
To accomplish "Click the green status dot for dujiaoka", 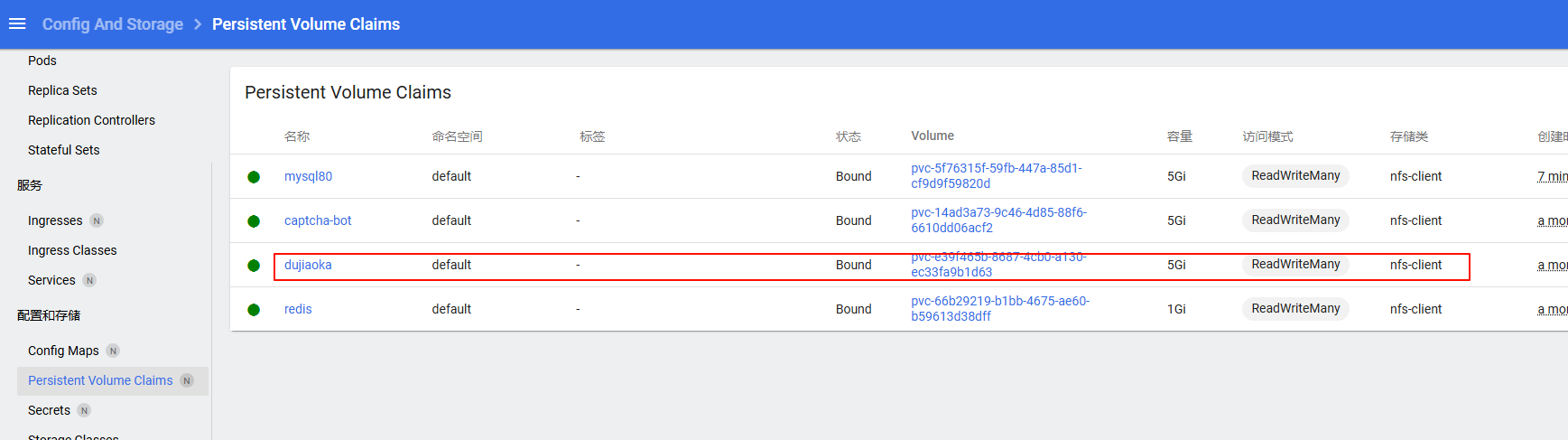I will point(254,266).
